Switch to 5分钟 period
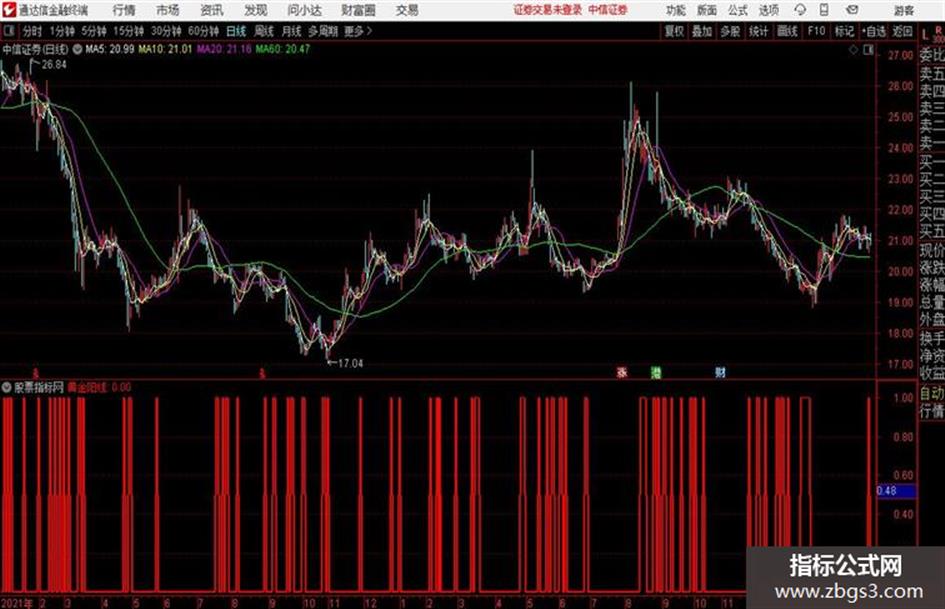The height and width of the screenshot is (609, 945). pyautogui.click(x=93, y=31)
